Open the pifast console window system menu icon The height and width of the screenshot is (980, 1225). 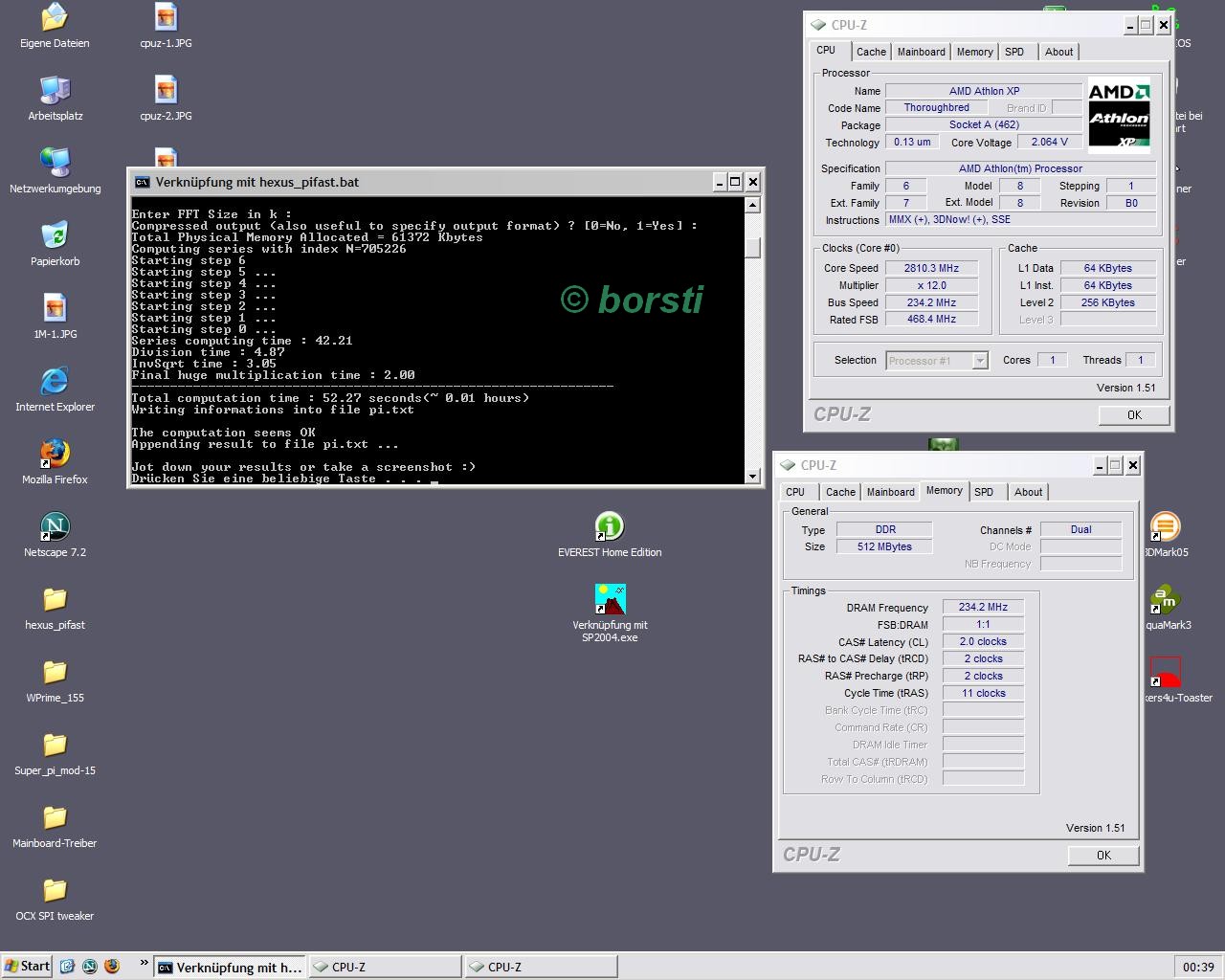[x=143, y=182]
